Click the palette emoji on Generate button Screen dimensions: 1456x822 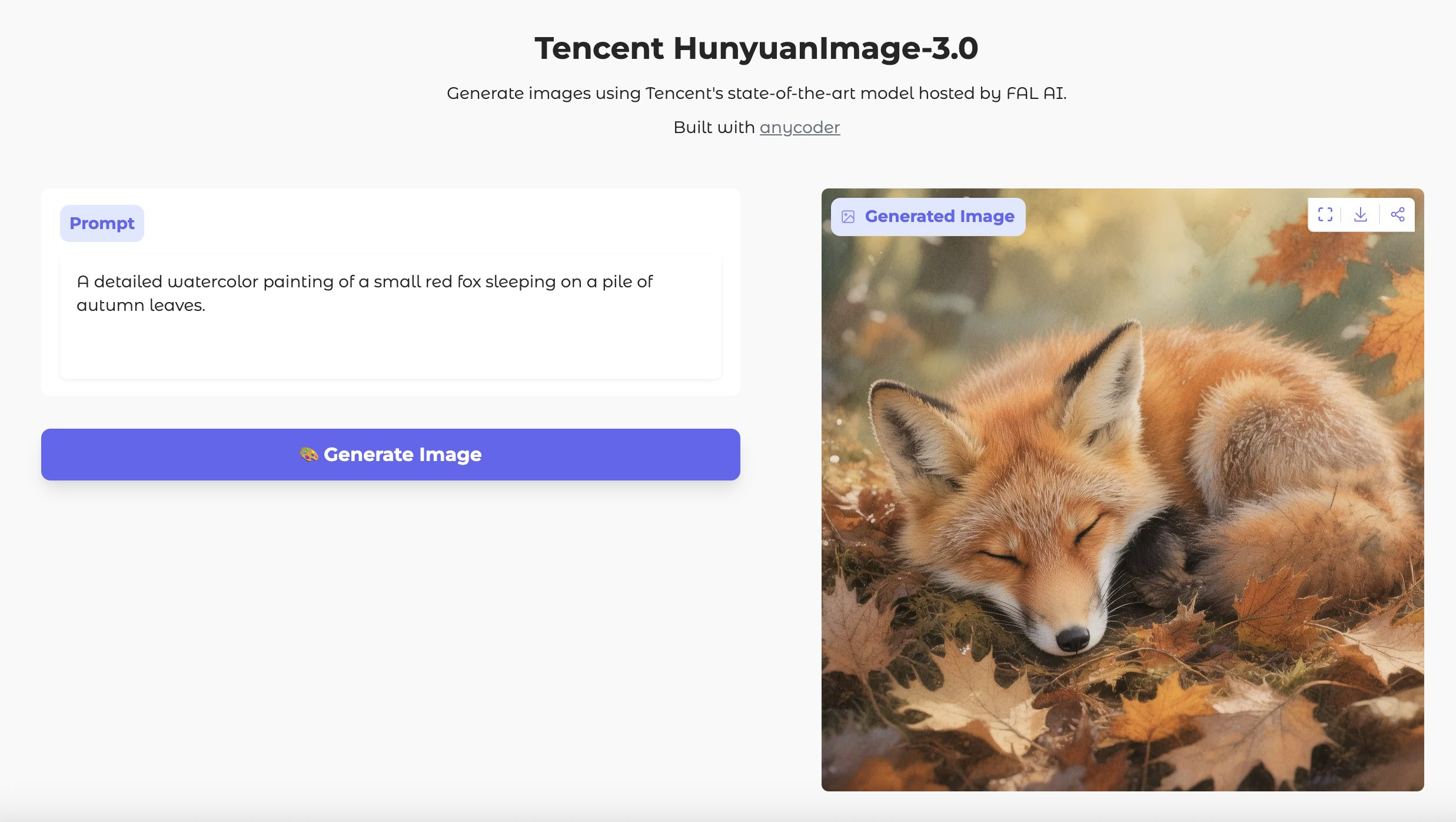308,455
